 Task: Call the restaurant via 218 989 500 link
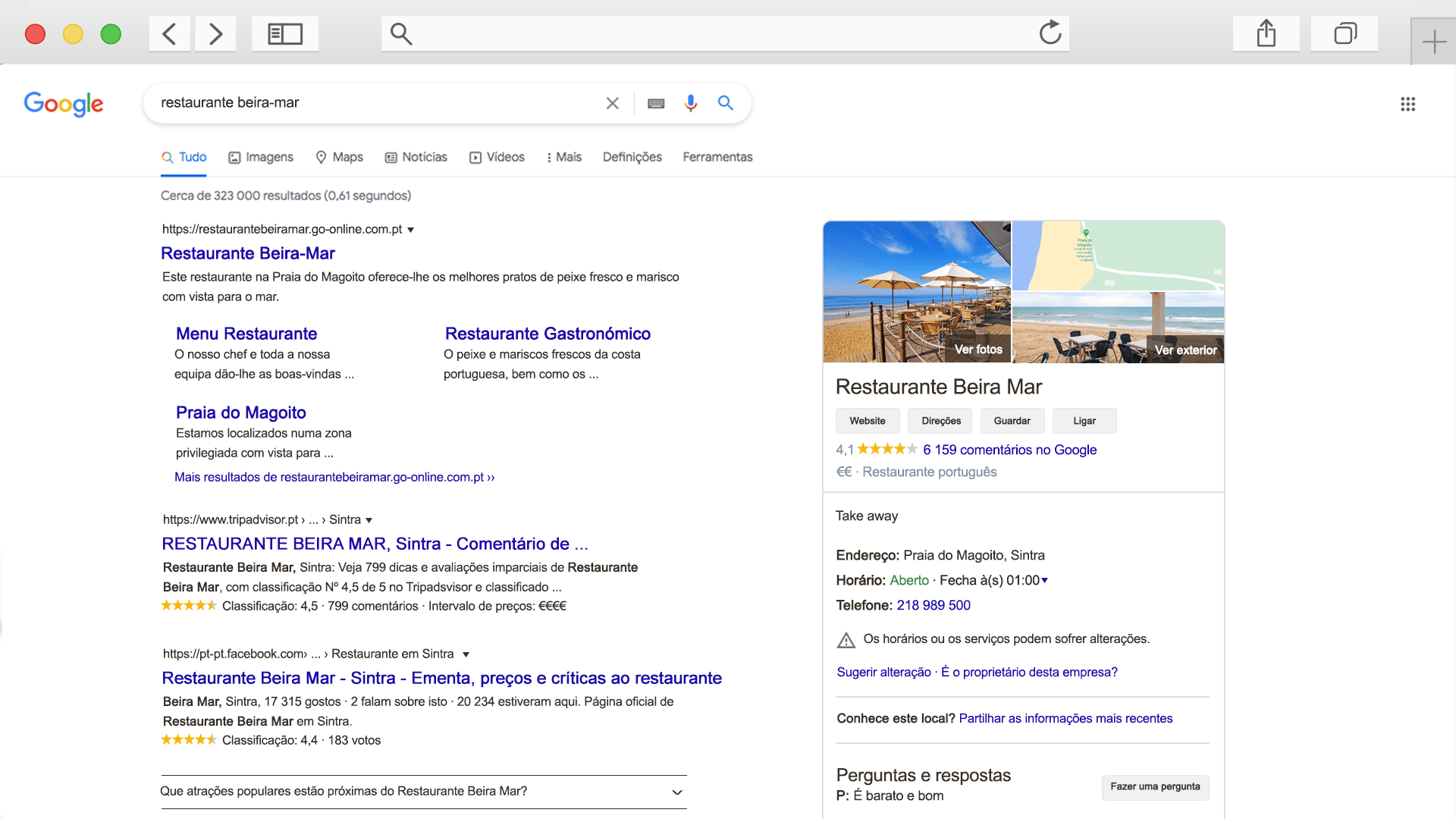click(934, 605)
